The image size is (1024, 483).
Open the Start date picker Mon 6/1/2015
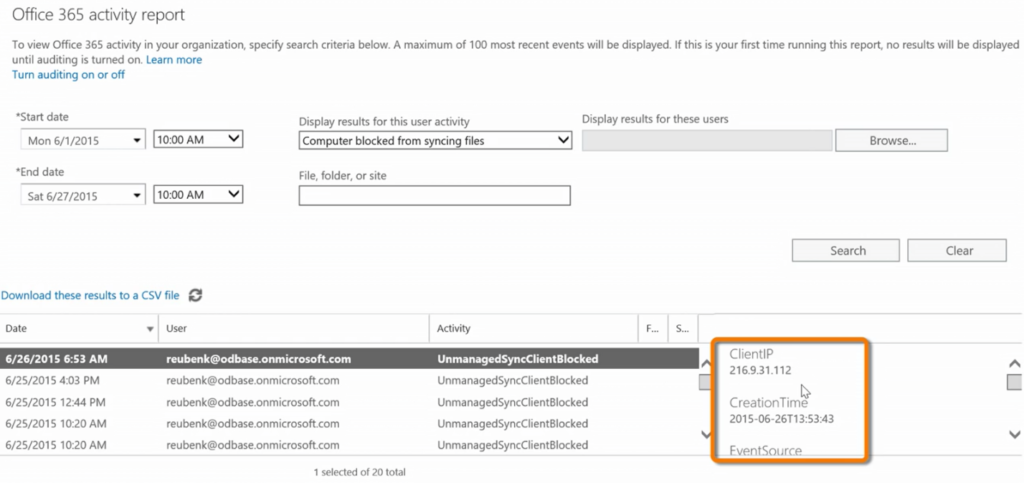pos(83,140)
